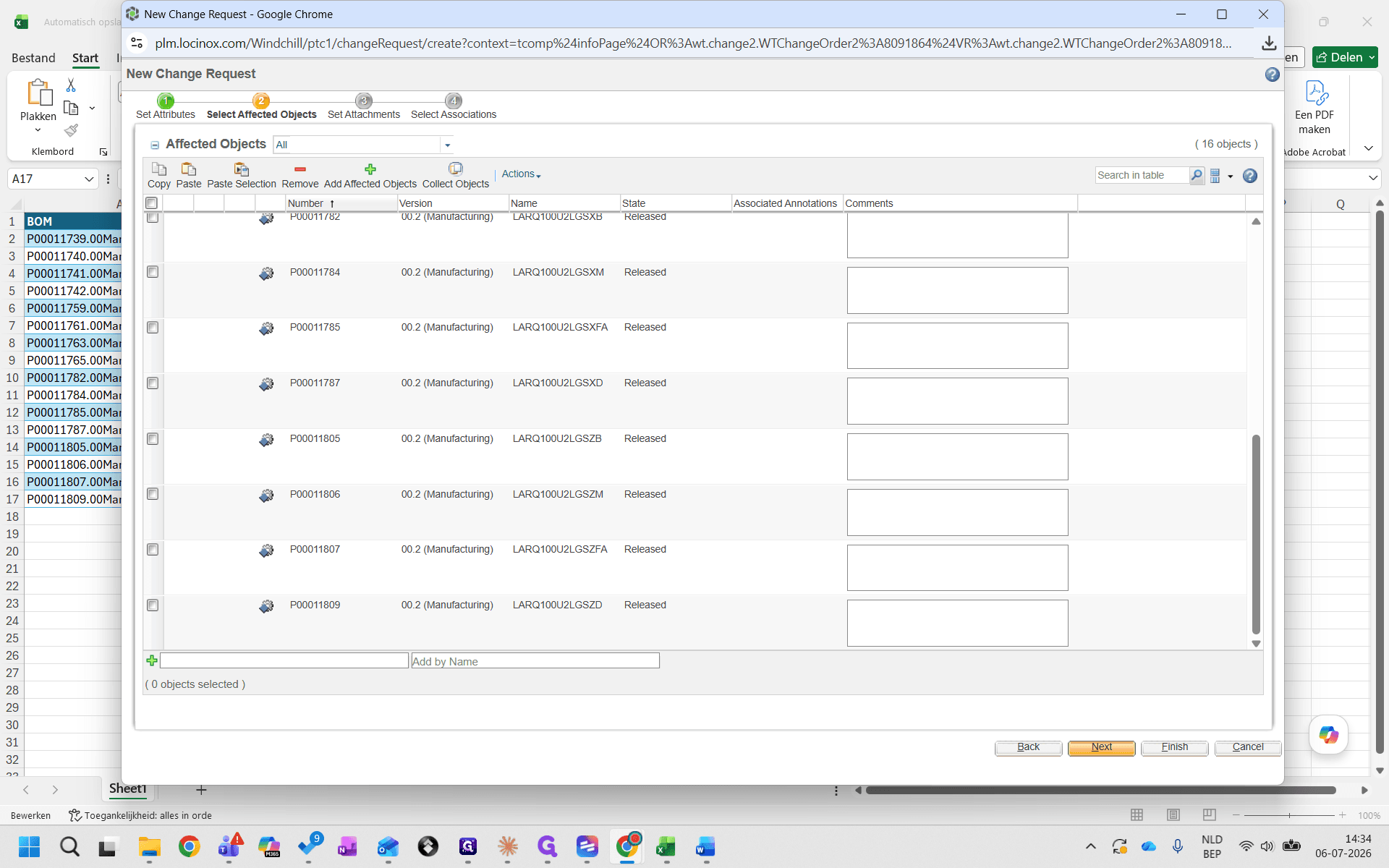Click the Excel zoom slider

point(1289,815)
